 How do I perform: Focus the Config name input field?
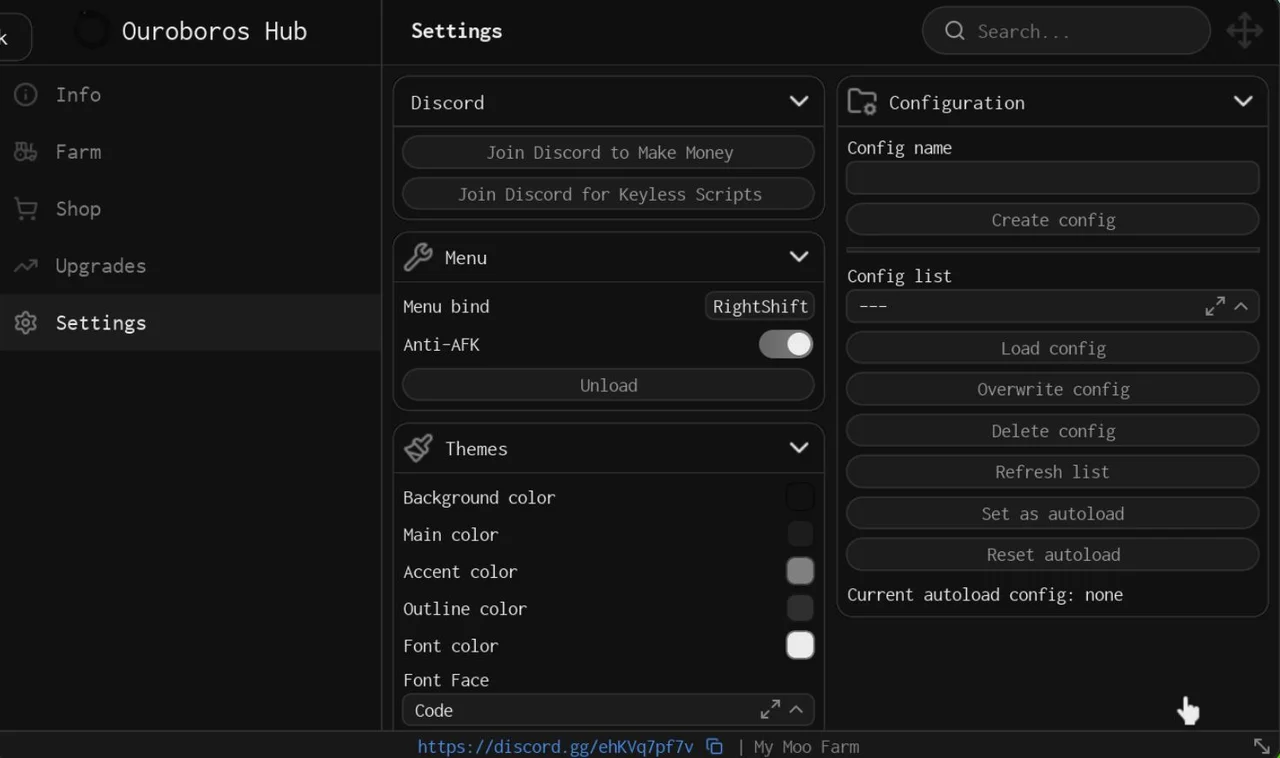[x=1053, y=178]
